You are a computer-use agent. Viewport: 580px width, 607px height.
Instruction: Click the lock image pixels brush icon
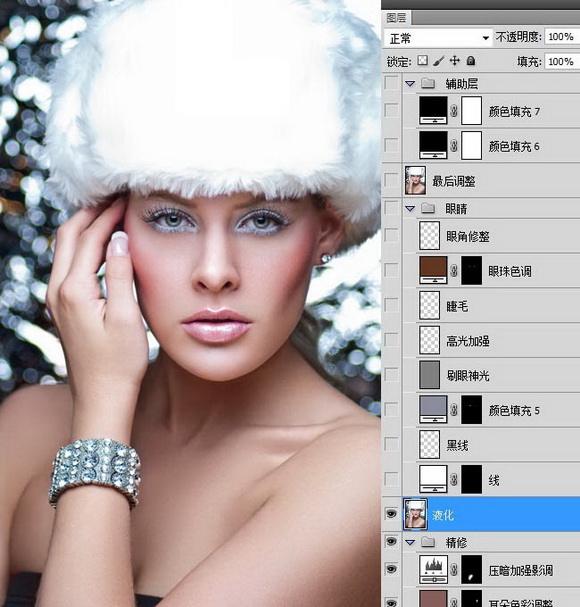tap(439, 61)
